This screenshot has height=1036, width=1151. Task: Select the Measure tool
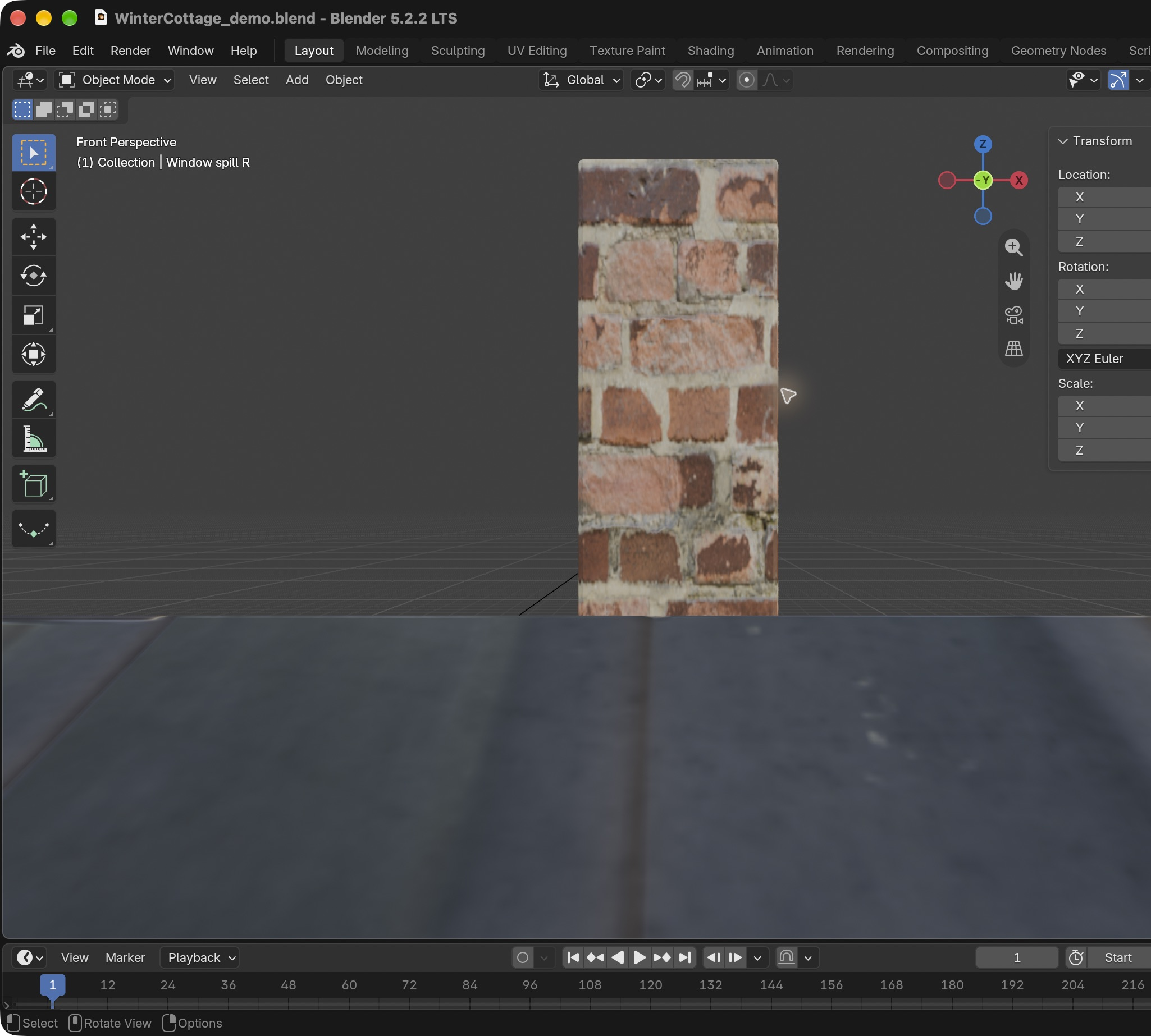click(34, 439)
